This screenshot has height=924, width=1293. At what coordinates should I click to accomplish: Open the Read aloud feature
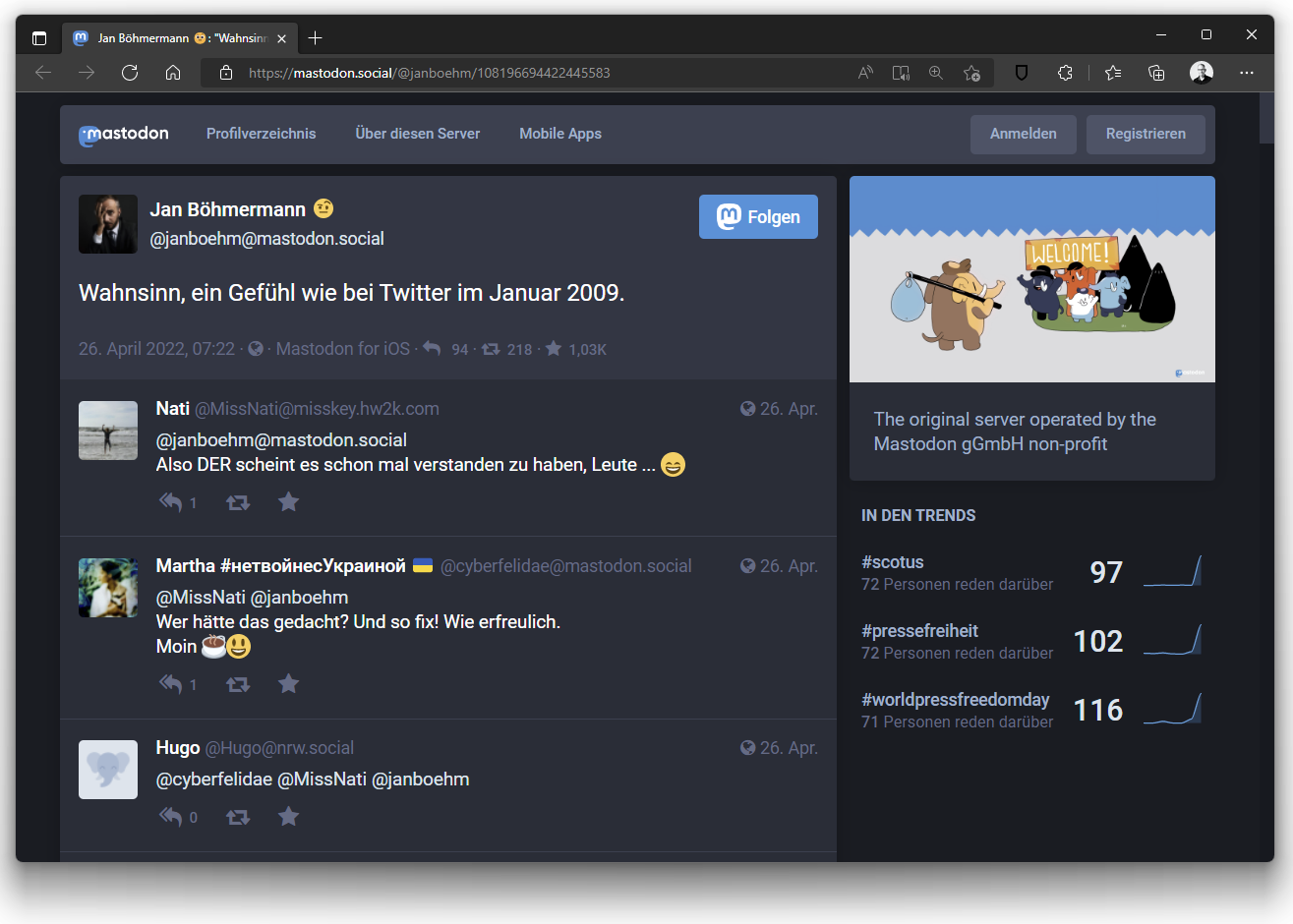pos(865,73)
